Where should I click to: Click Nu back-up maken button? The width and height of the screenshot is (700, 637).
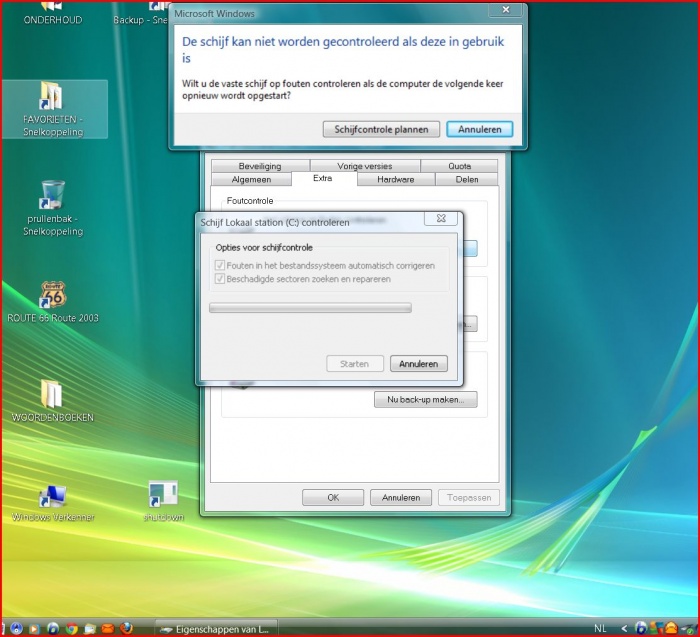tap(425, 400)
